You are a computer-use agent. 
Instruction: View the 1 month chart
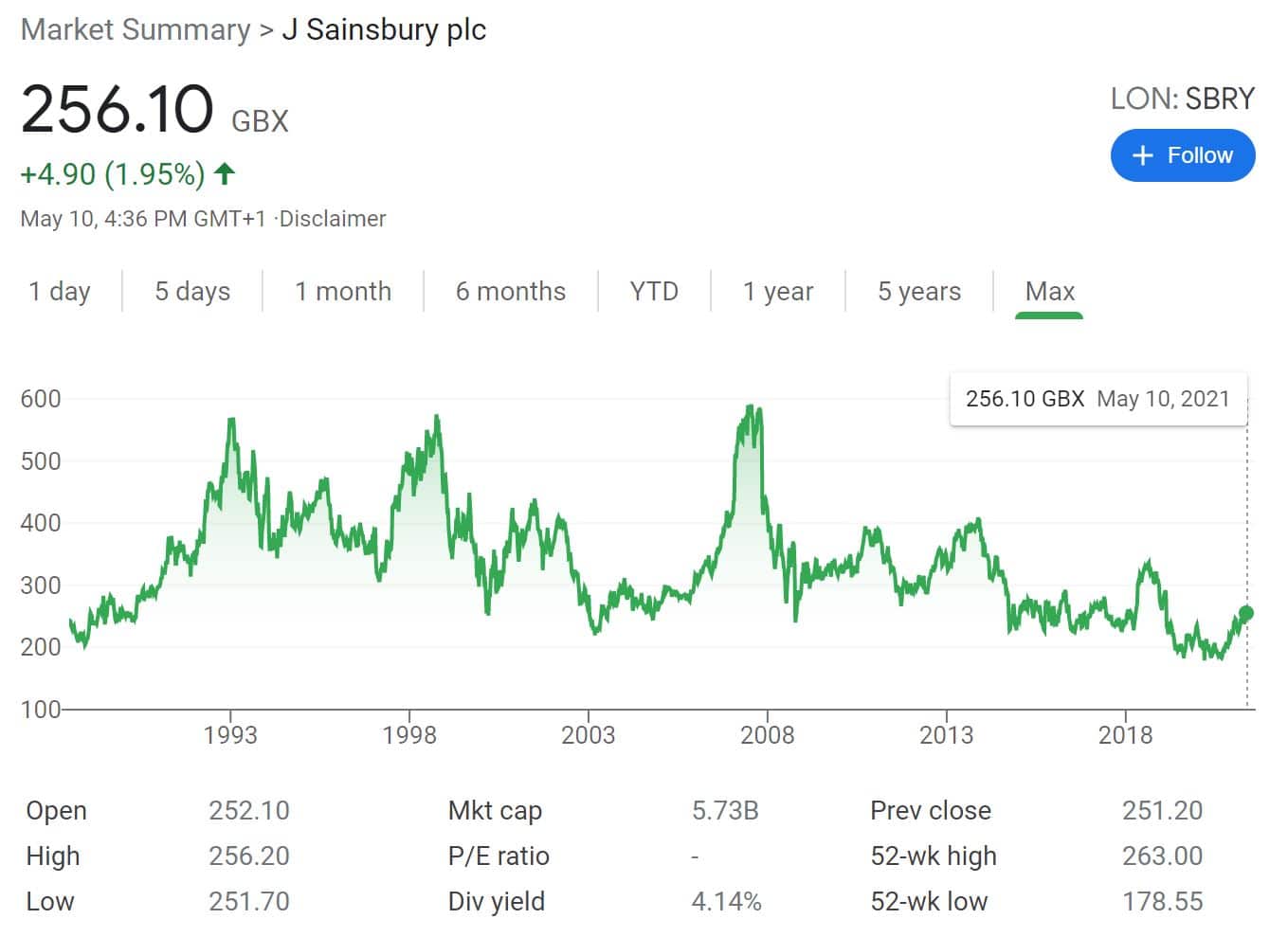[x=343, y=292]
